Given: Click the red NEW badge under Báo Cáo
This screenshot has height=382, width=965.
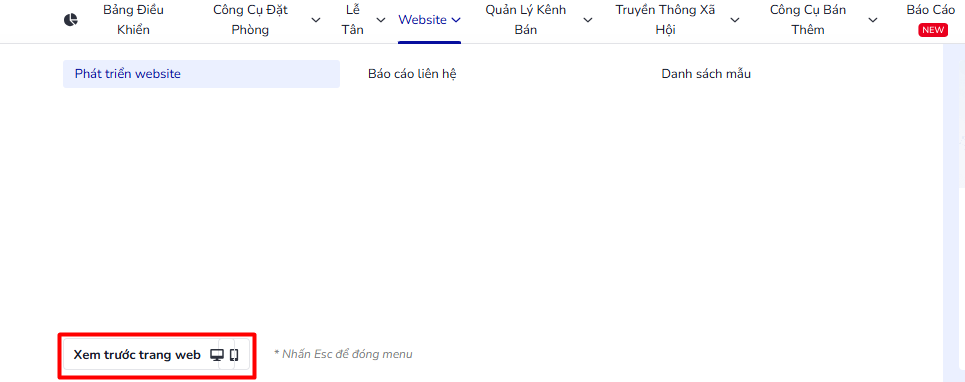Looking at the screenshot, I should tap(933, 30).
